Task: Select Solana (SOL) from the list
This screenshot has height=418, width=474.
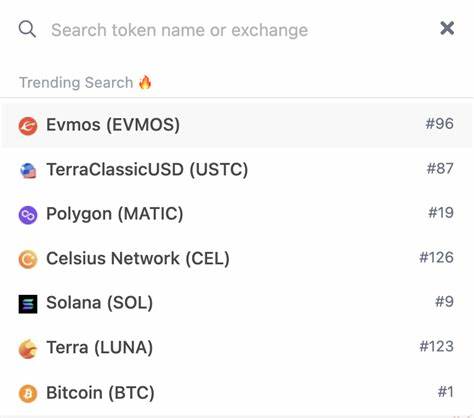Action: point(237,303)
